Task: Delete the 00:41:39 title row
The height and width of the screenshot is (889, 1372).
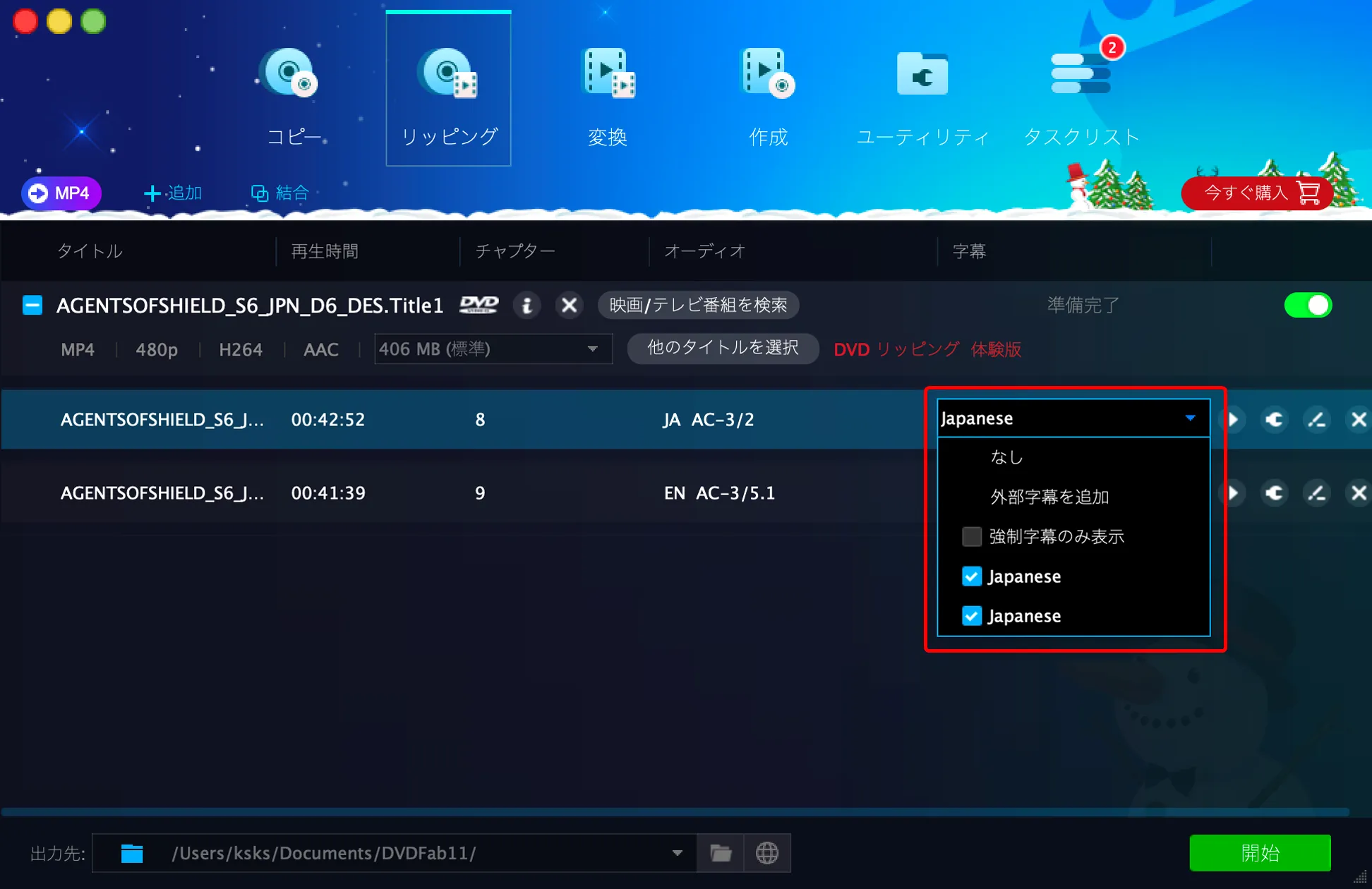Action: click(1359, 493)
